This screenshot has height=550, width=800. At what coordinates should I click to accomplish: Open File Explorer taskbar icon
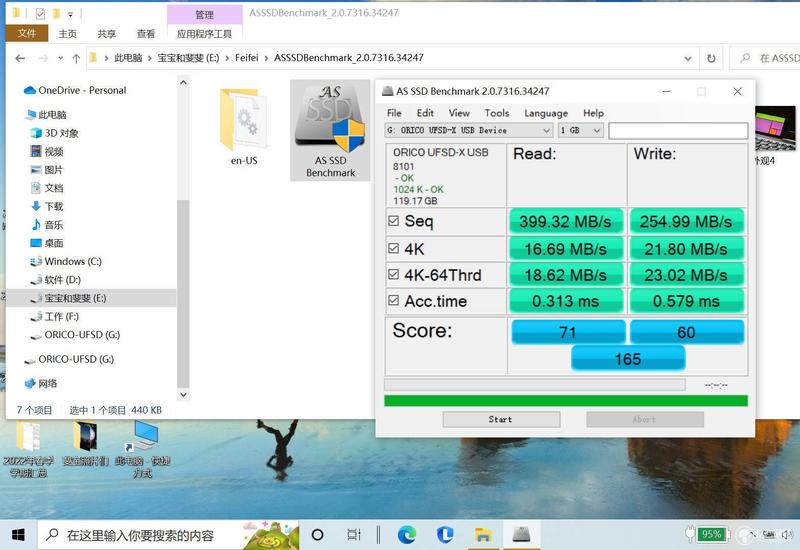pyautogui.click(x=483, y=535)
